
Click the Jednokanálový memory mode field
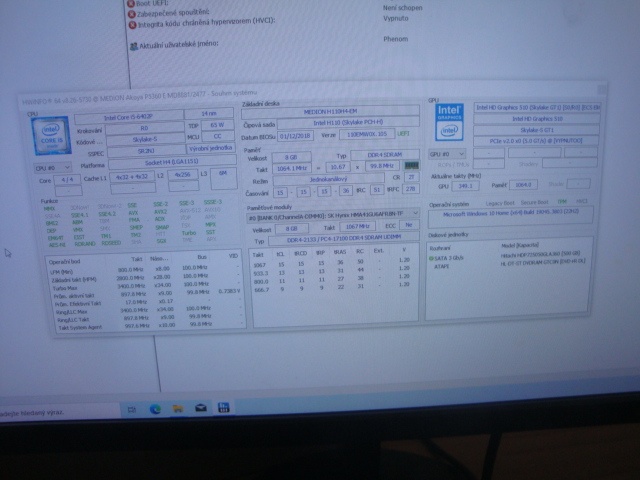click(328, 179)
